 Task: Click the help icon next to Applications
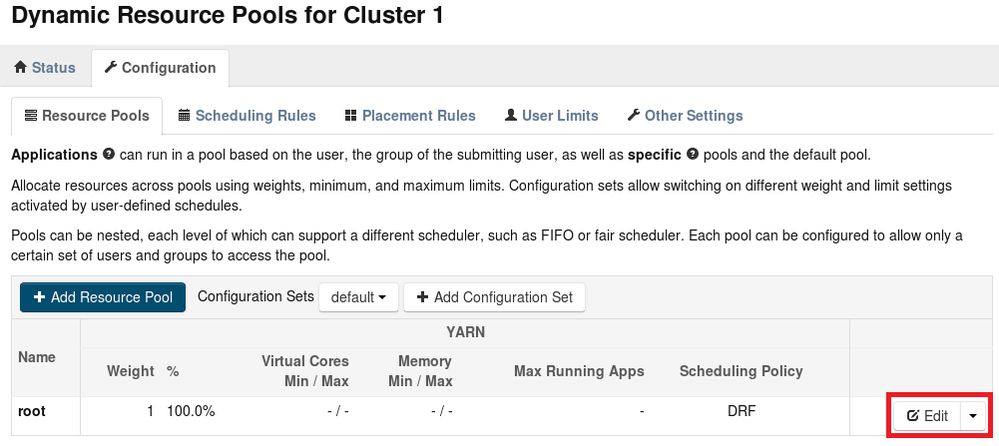tap(108, 155)
